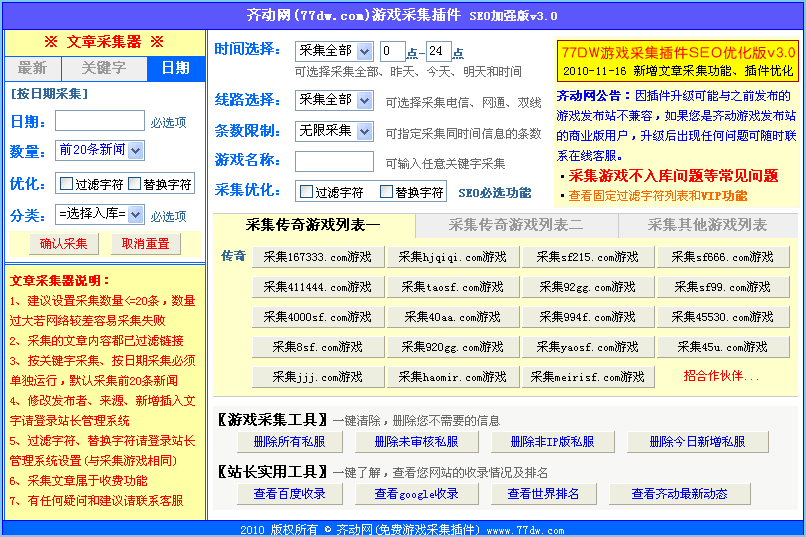Viewport: 806px width, 537px height.
Task: Open the 采集传奇游戏列表二 tab
Action: point(515,225)
